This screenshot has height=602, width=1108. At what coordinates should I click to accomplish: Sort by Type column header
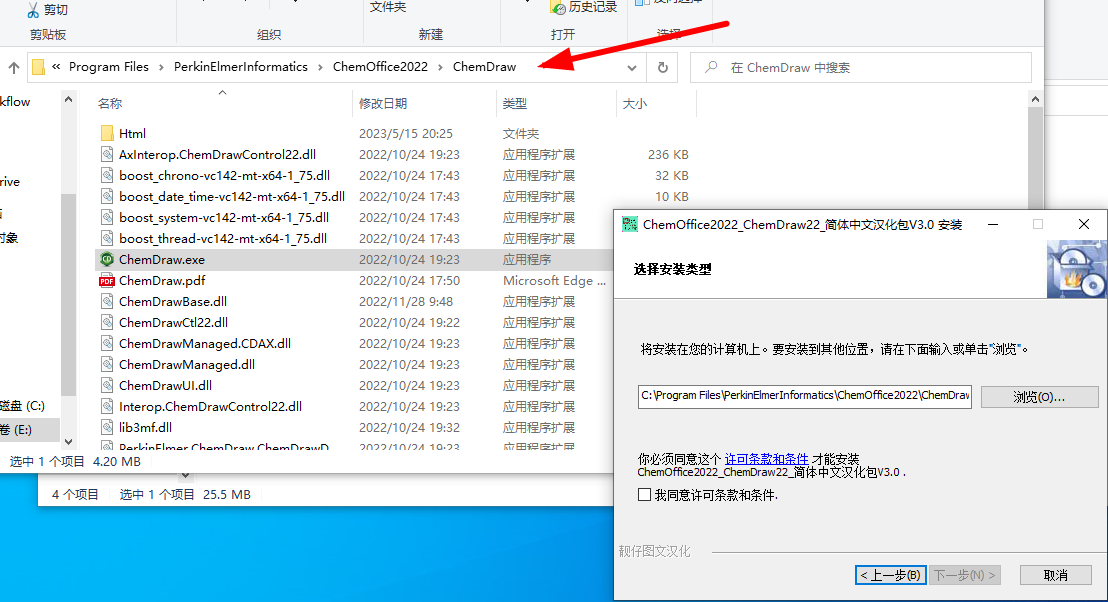point(514,104)
